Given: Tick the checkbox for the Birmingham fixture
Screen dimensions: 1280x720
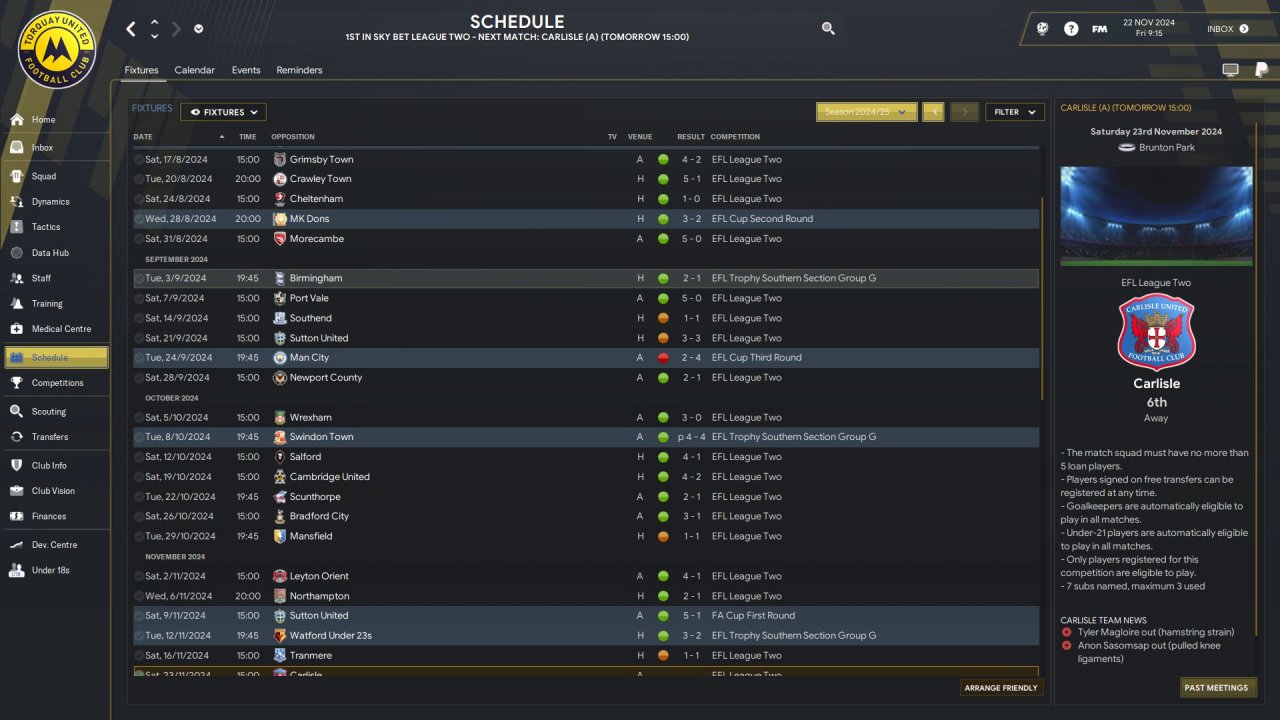Looking at the screenshot, I should click(x=139, y=278).
